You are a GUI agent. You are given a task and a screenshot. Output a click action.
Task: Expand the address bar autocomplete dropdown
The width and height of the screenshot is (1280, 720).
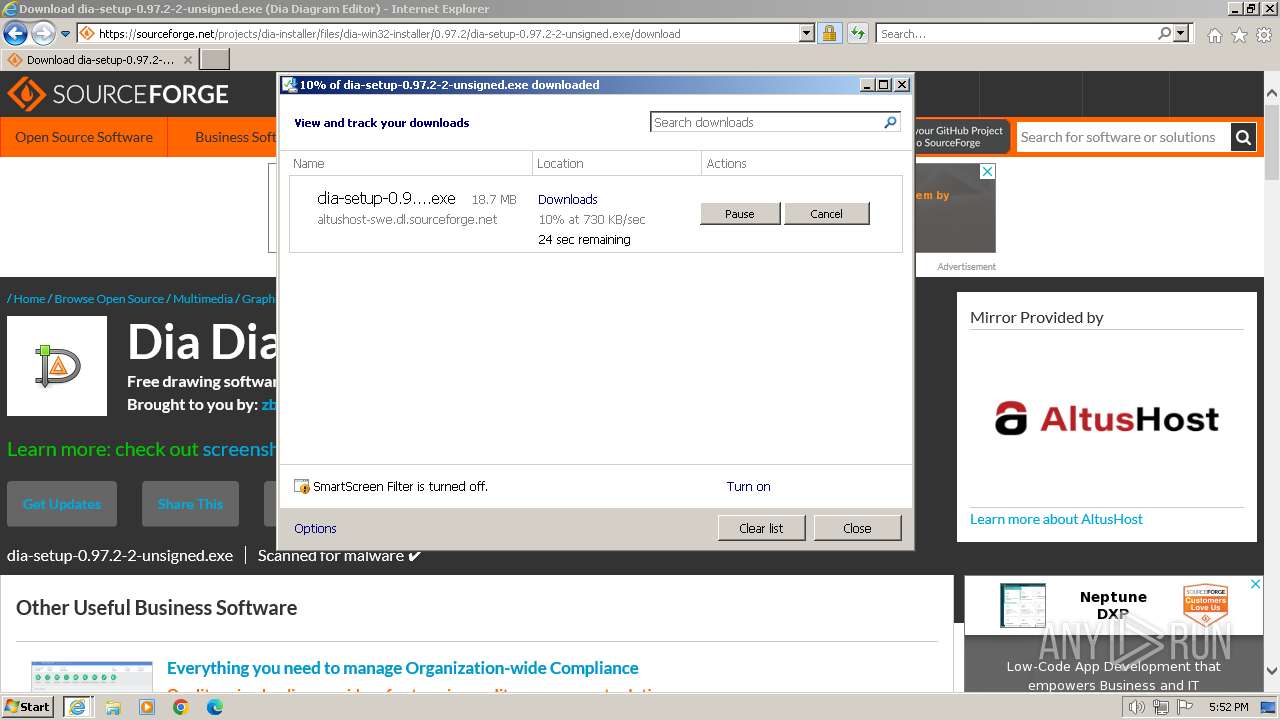pyautogui.click(x=807, y=34)
